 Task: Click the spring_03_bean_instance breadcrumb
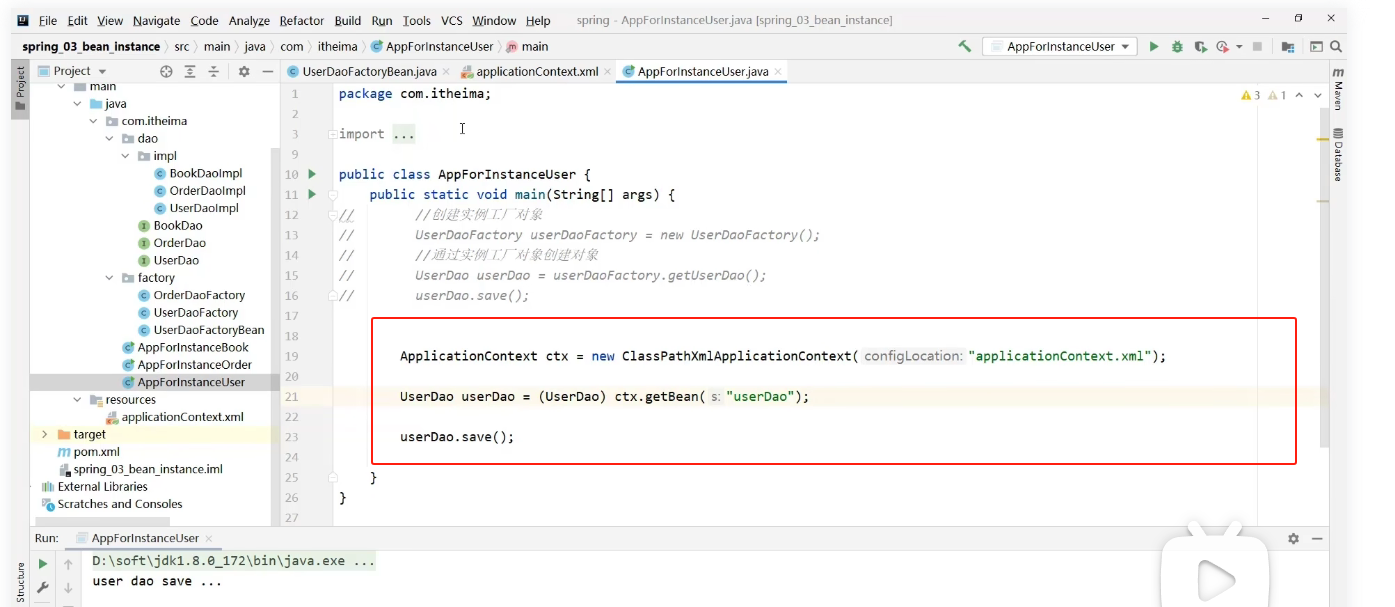(x=90, y=47)
